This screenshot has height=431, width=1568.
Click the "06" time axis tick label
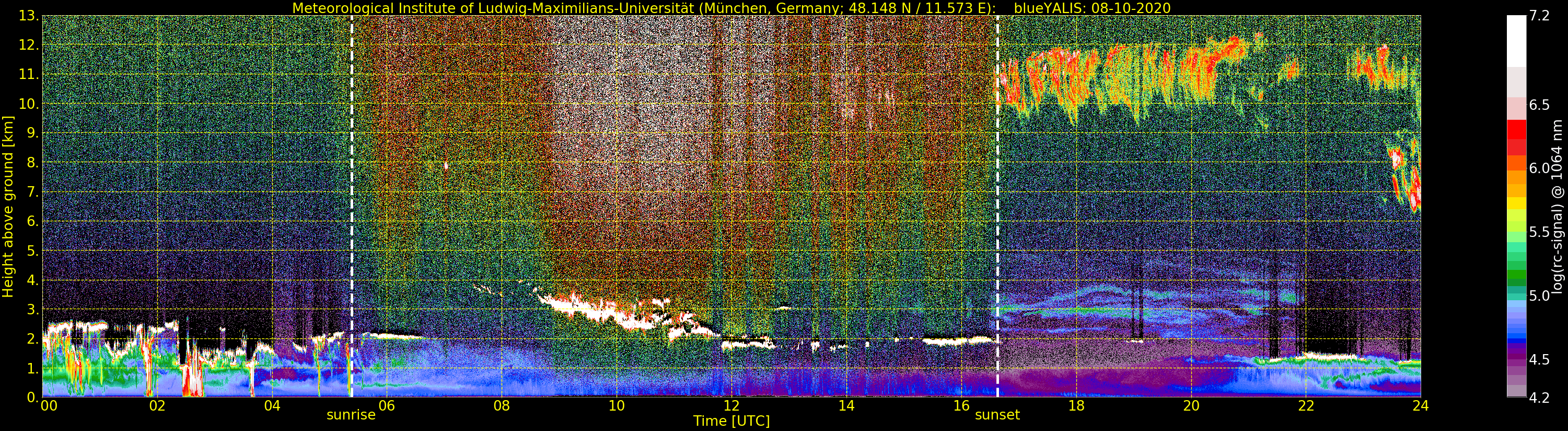387,406
